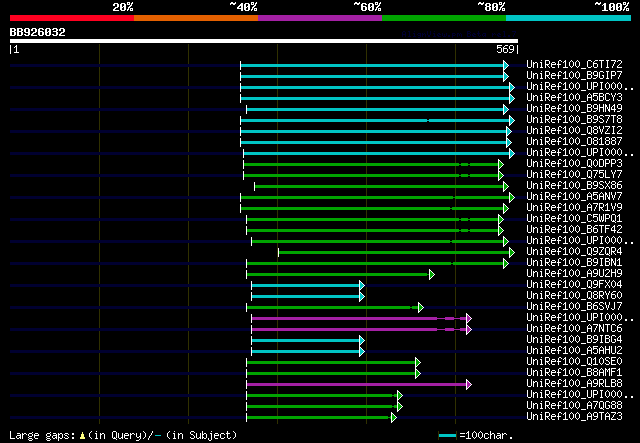Click the green alignment bar for B8AMF1
The width and height of the screenshot is (640, 443).
point(331,374)
